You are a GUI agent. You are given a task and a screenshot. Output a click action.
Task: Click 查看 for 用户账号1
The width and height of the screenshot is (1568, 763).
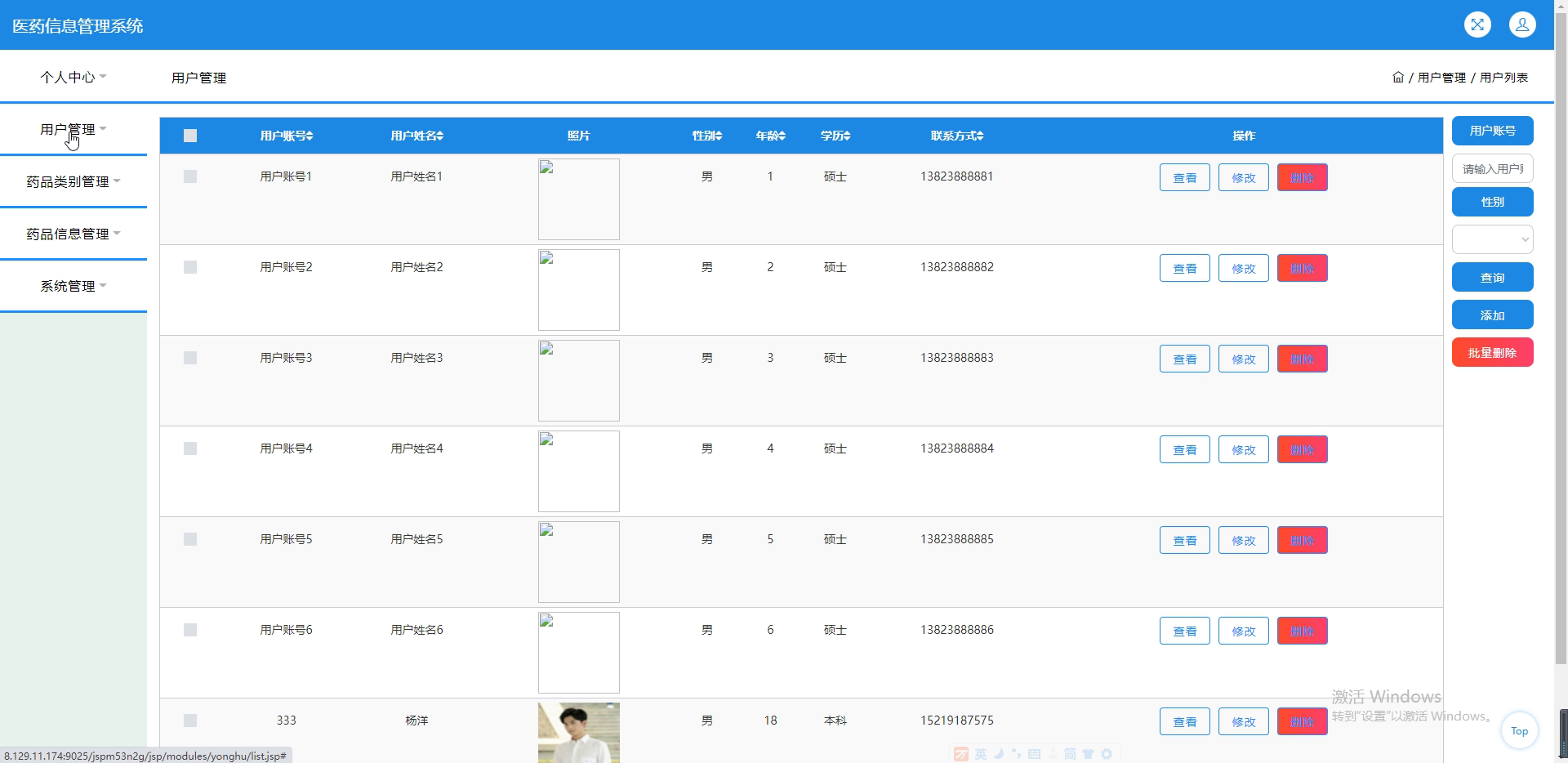pos(1185,177)
